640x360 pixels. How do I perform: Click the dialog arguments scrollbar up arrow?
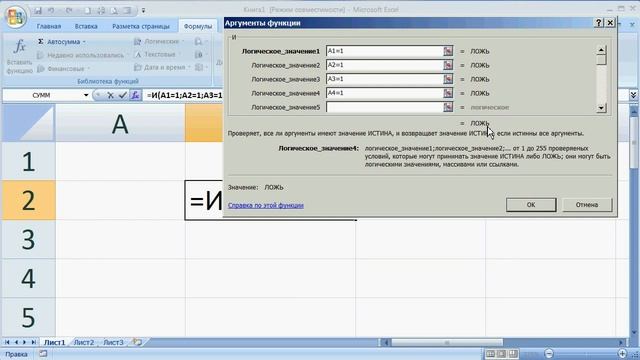coord(601,50)
